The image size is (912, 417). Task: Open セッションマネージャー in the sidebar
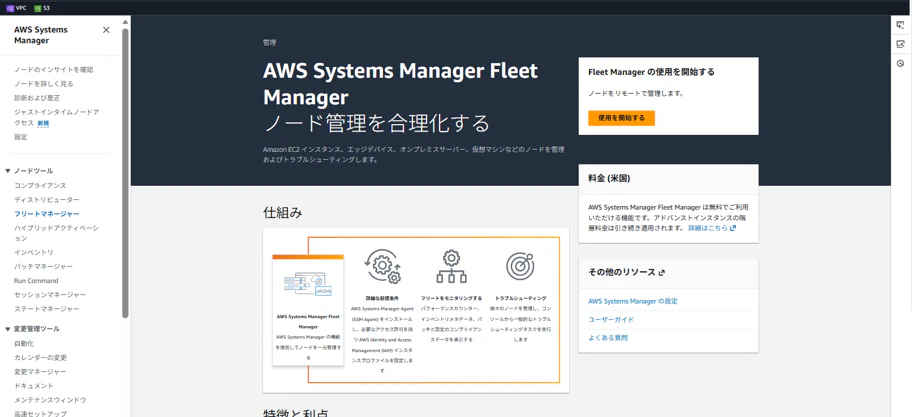tap(50, 295)
